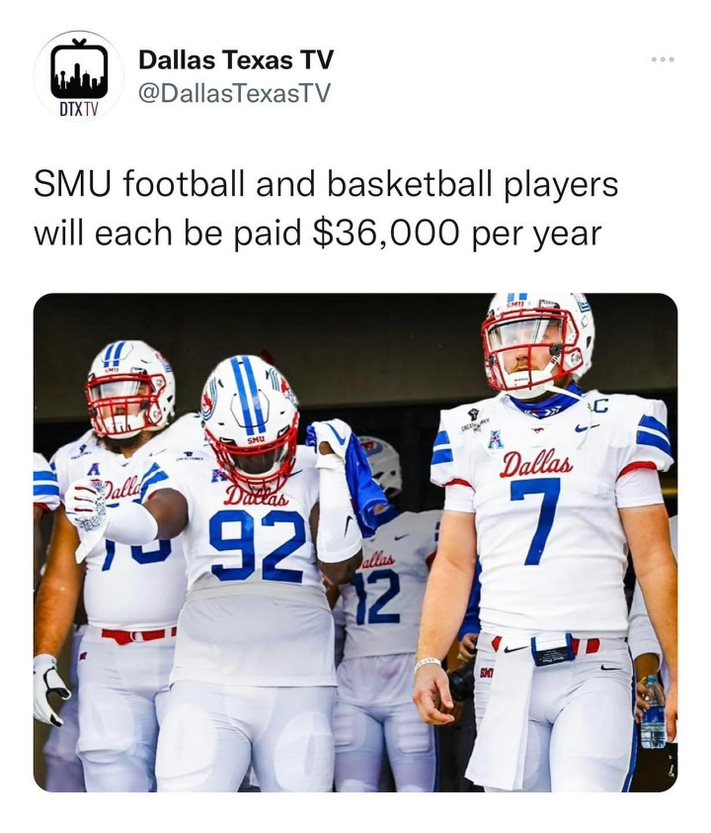
Task: Click the blue towel over player 92's shoulder
Action: [346, 473]
